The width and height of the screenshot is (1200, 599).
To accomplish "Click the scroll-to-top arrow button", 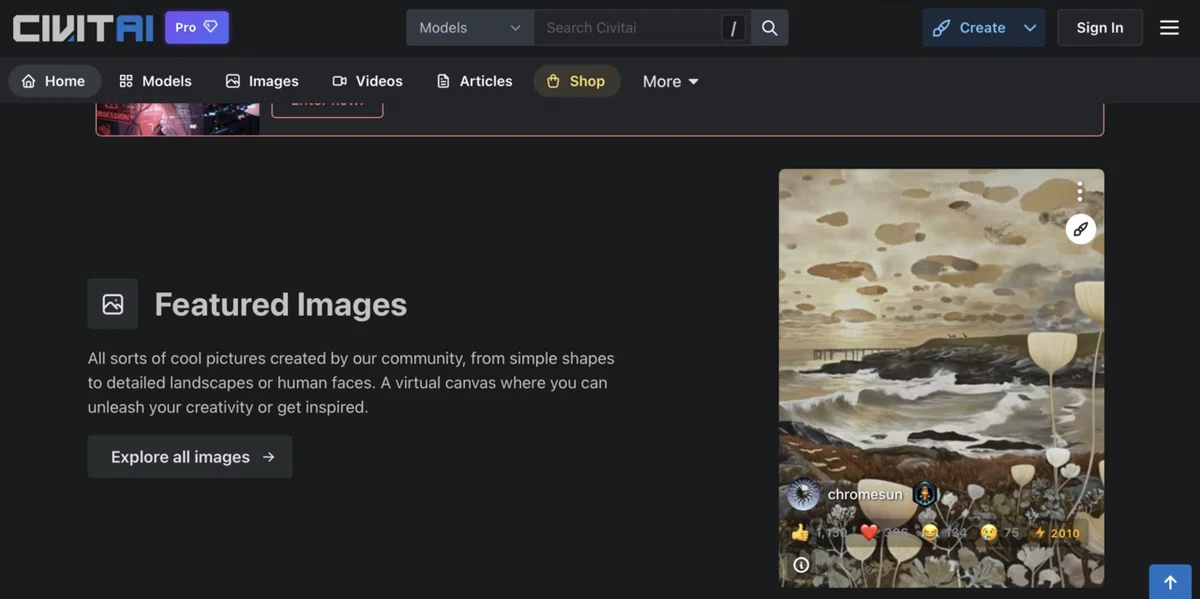I will point(1170,583).
